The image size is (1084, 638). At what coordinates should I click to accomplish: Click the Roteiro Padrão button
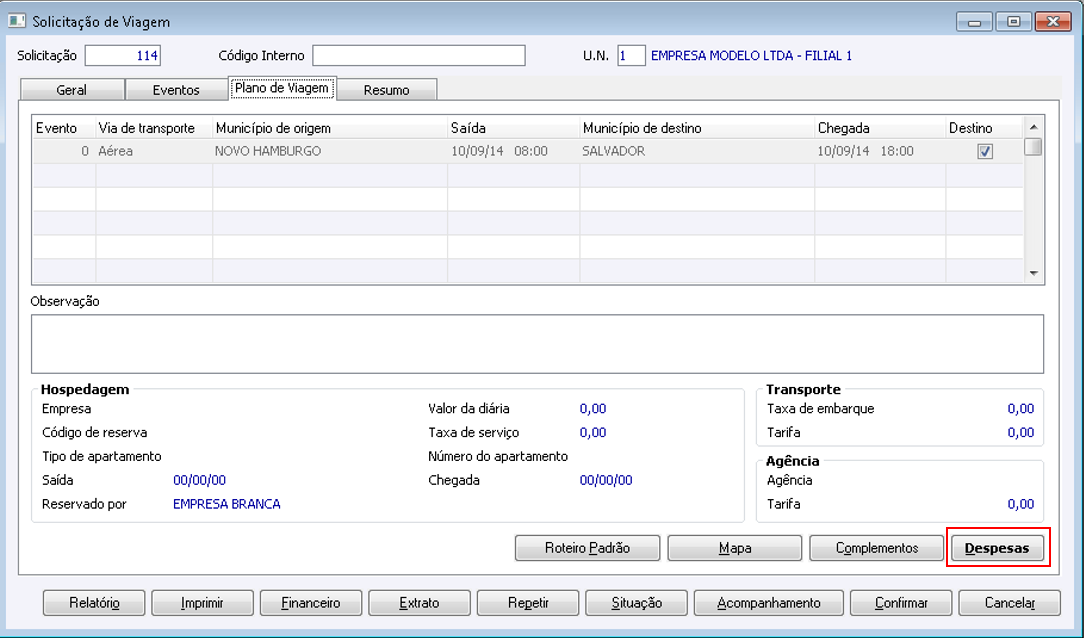(587, 548)
